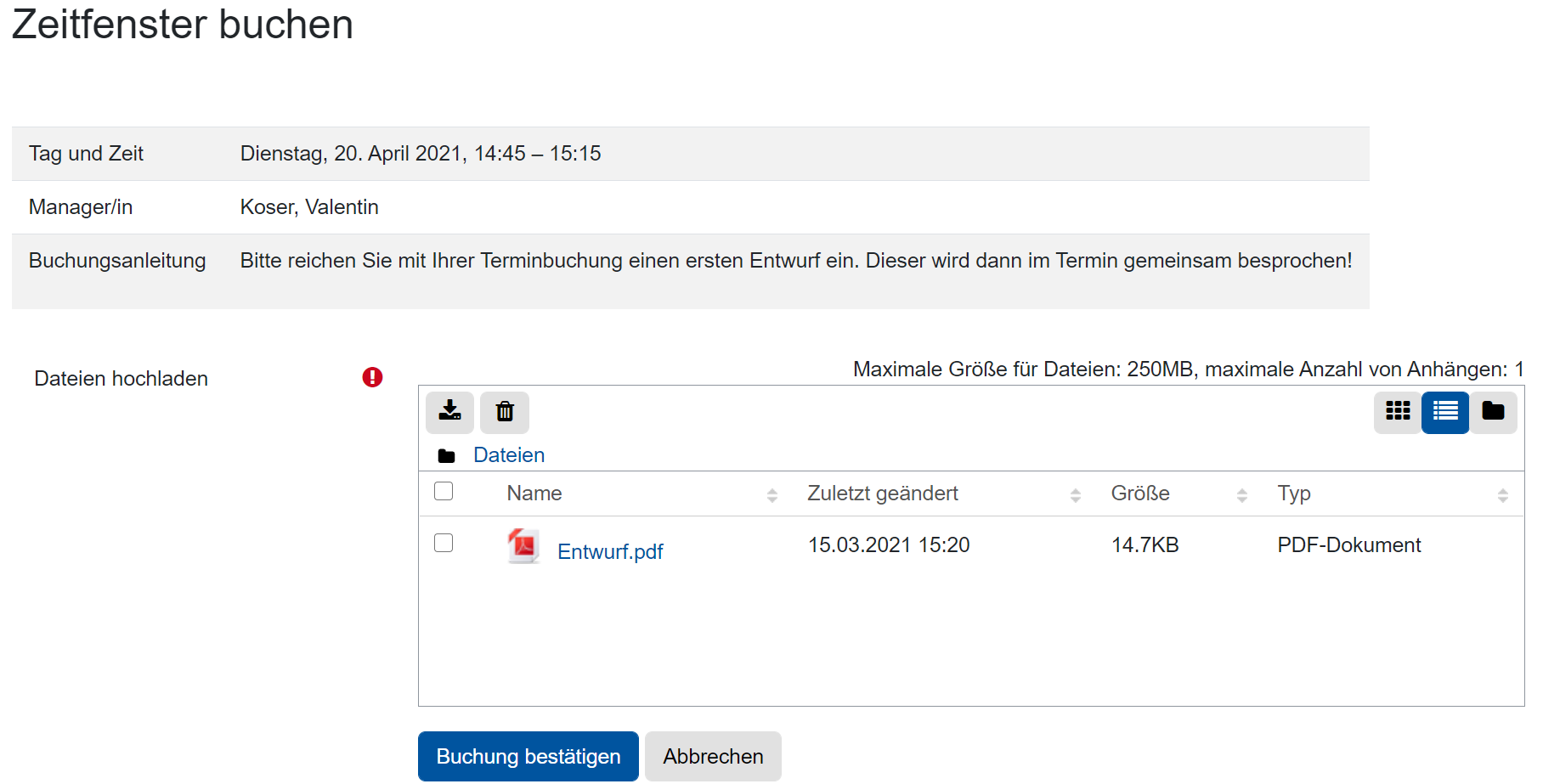
Task: Confirm the booking with Buchung bestätigen
Action: click(527, 756)
